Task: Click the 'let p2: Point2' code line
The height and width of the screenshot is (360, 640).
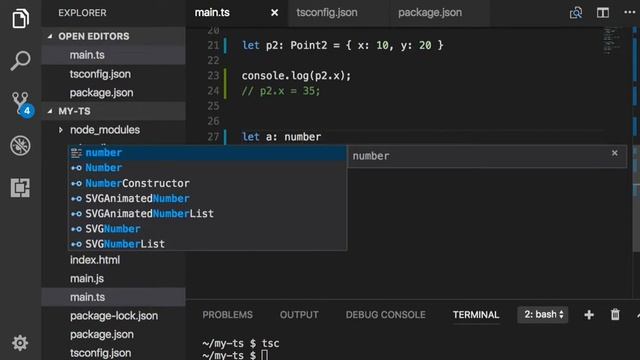Action: [x=342, y=45]
